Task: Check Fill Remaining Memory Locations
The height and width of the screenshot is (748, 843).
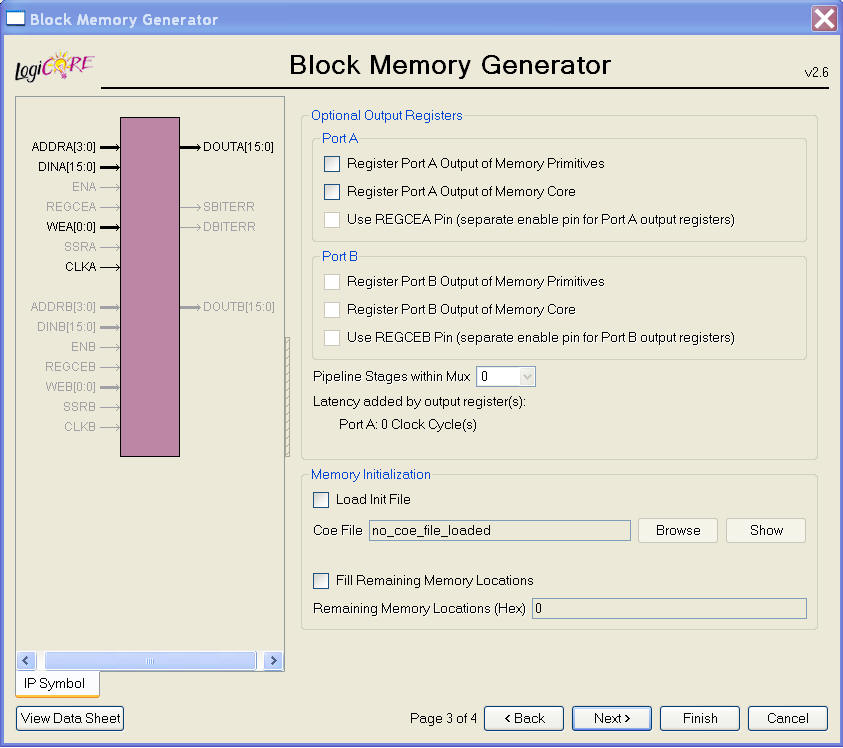Action: point(321,581)
